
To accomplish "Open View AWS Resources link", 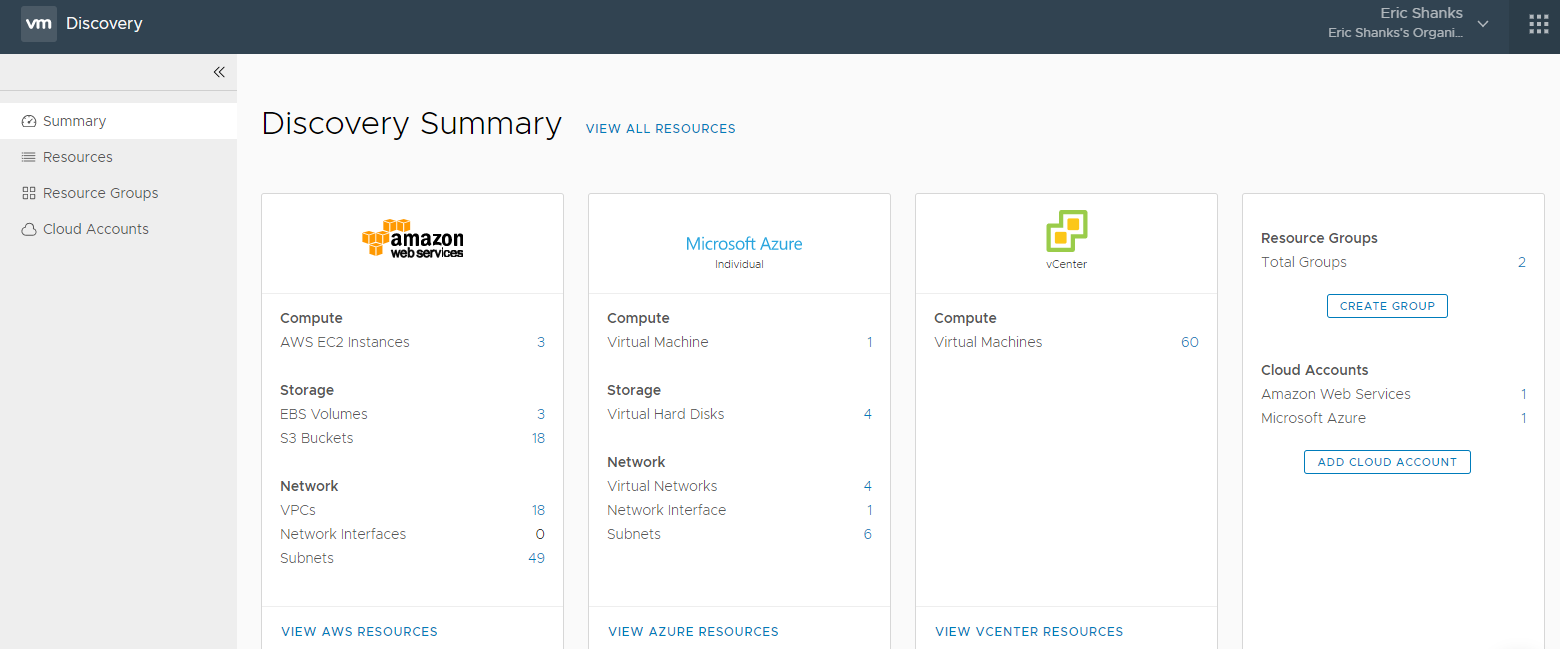I will (x=359, y=632).
